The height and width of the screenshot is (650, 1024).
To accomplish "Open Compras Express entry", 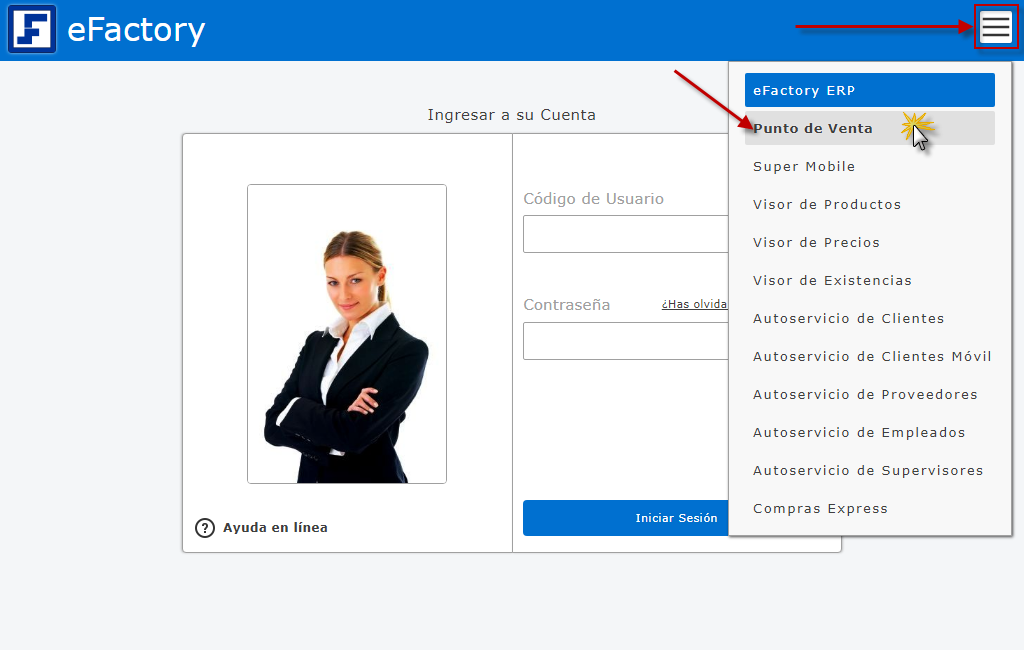I will click(x=869, y=508).
